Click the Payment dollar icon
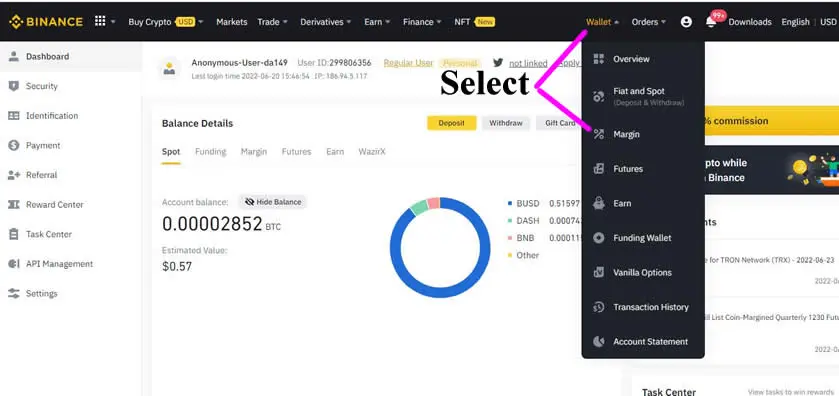 14,146
